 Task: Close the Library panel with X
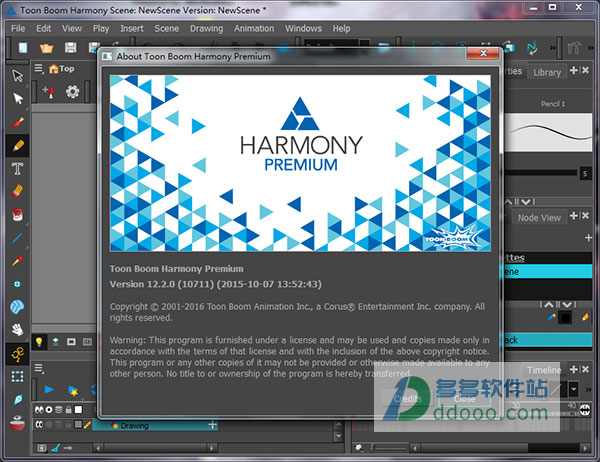[x=585, y=70]
